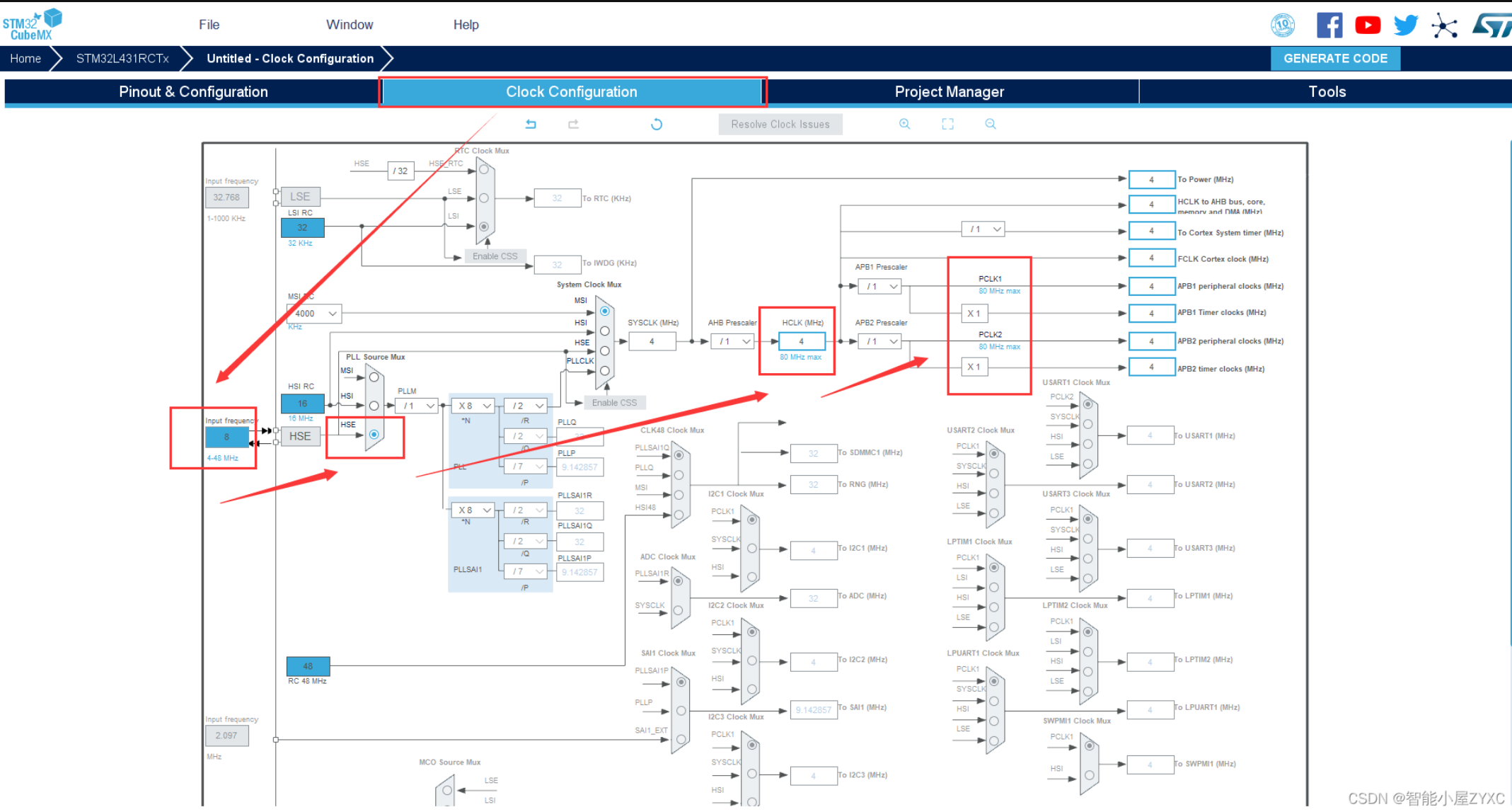This screenshot has height=812, width=1512.
Task: Open the File menu
Action: (x=209, y=25)
